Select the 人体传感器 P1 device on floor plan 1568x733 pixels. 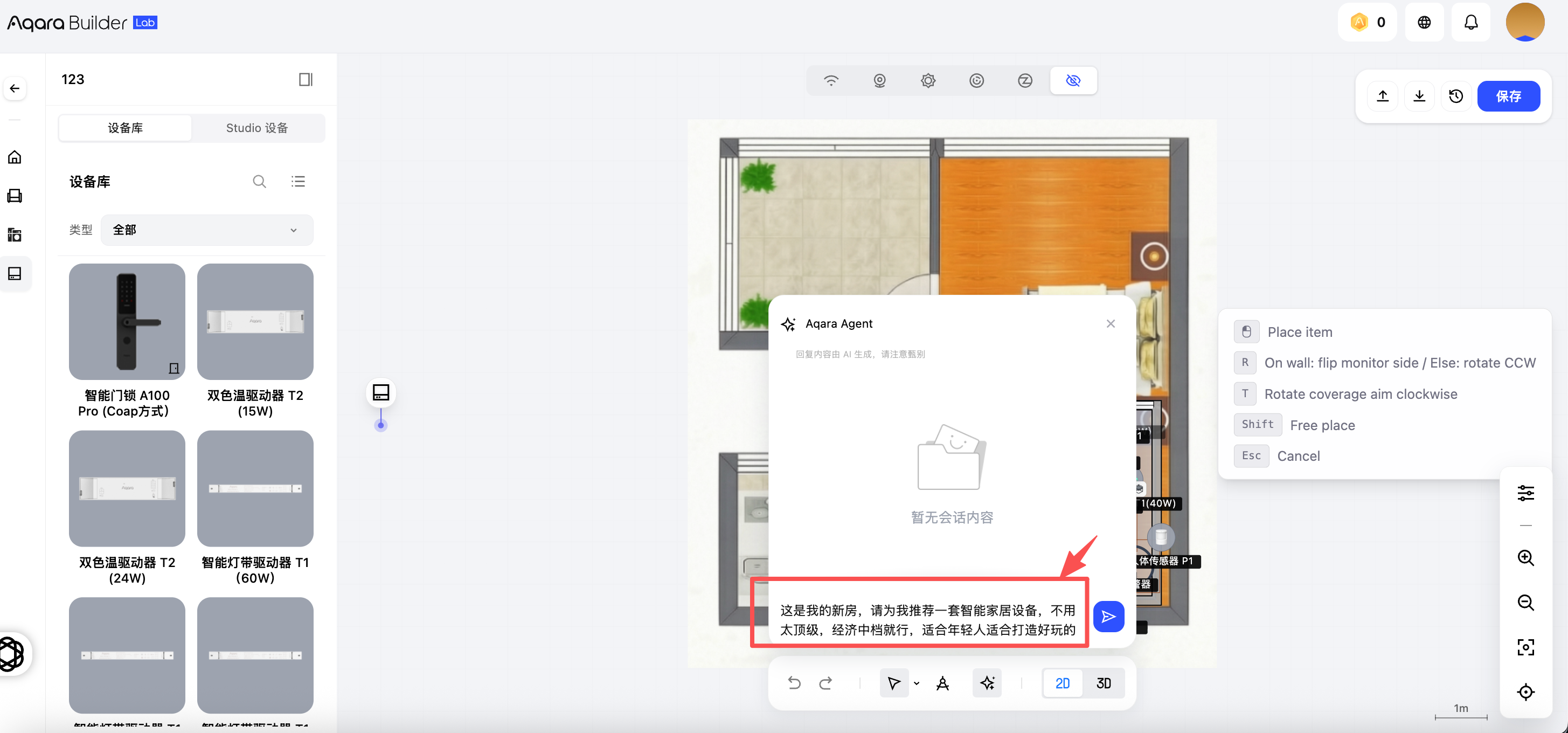pos(1161,536)
